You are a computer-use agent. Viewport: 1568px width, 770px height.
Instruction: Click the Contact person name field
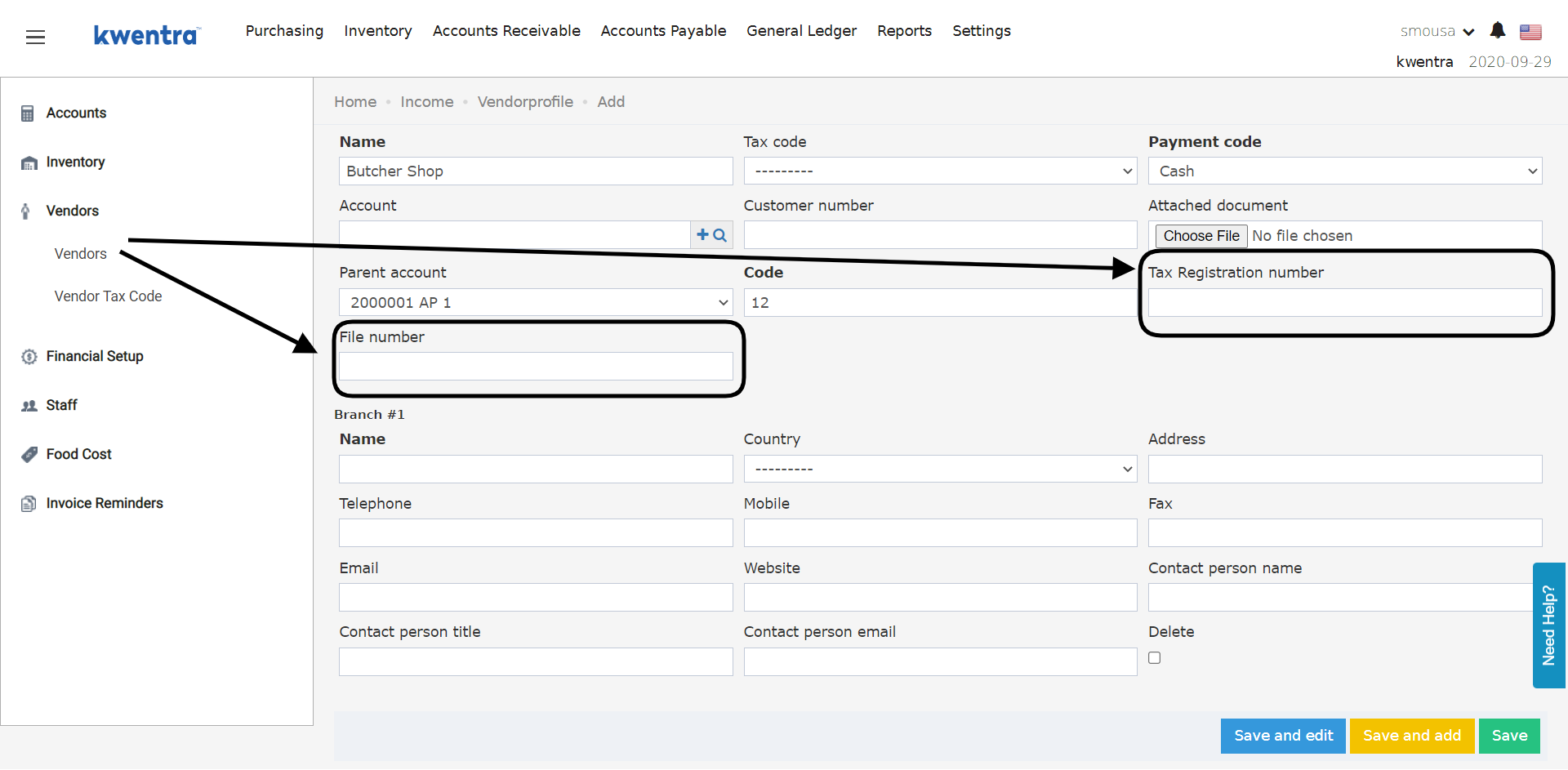tap(1341, 598)
